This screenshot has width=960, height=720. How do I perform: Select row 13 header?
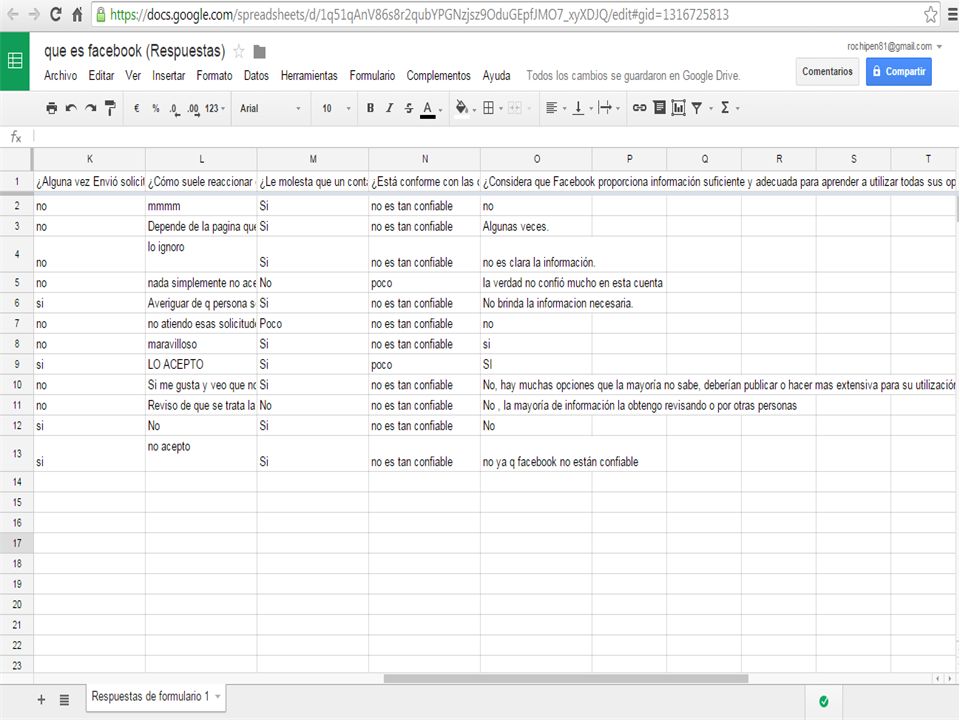coord(17,454)
